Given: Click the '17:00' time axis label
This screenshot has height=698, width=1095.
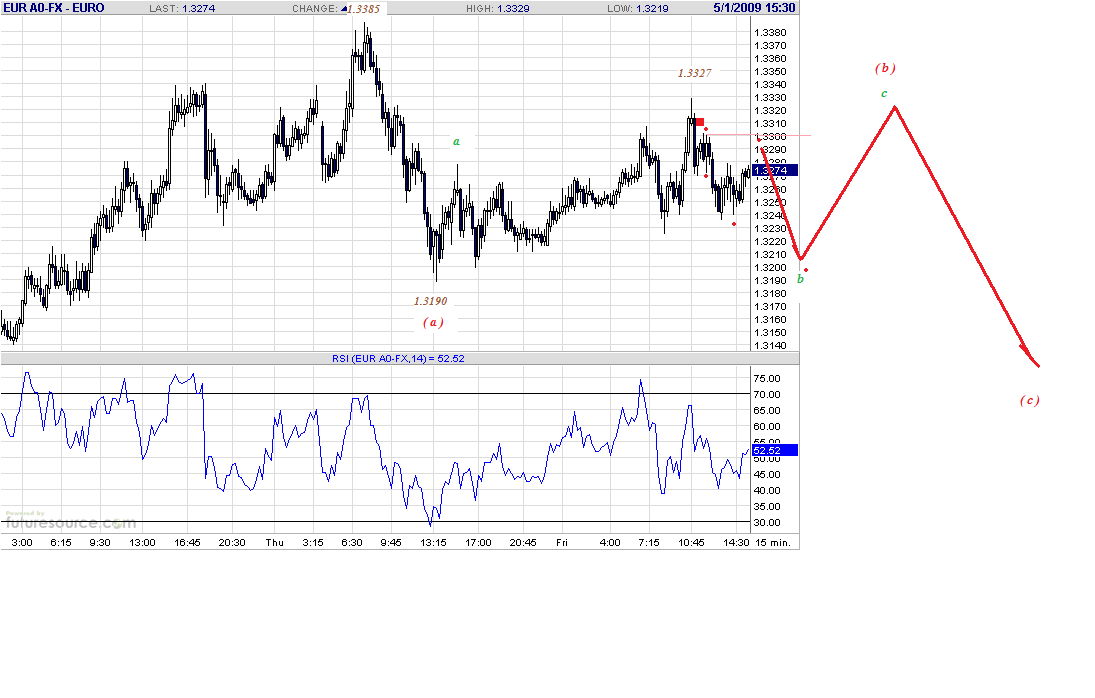Looking at the screenshot, I should tap(478, 542).
